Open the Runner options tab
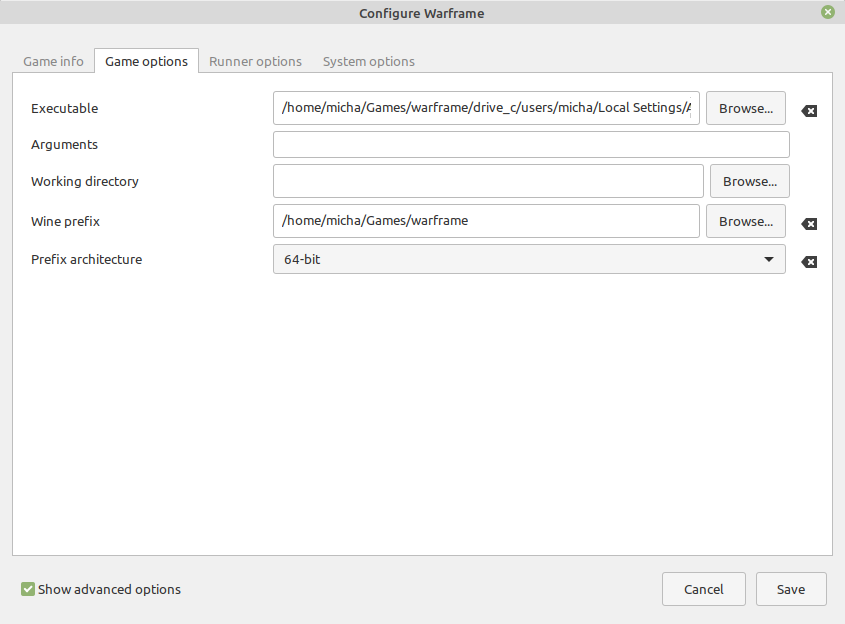This screenshot has width=845, height=624. pyautogui.click(x=255, y=61)
